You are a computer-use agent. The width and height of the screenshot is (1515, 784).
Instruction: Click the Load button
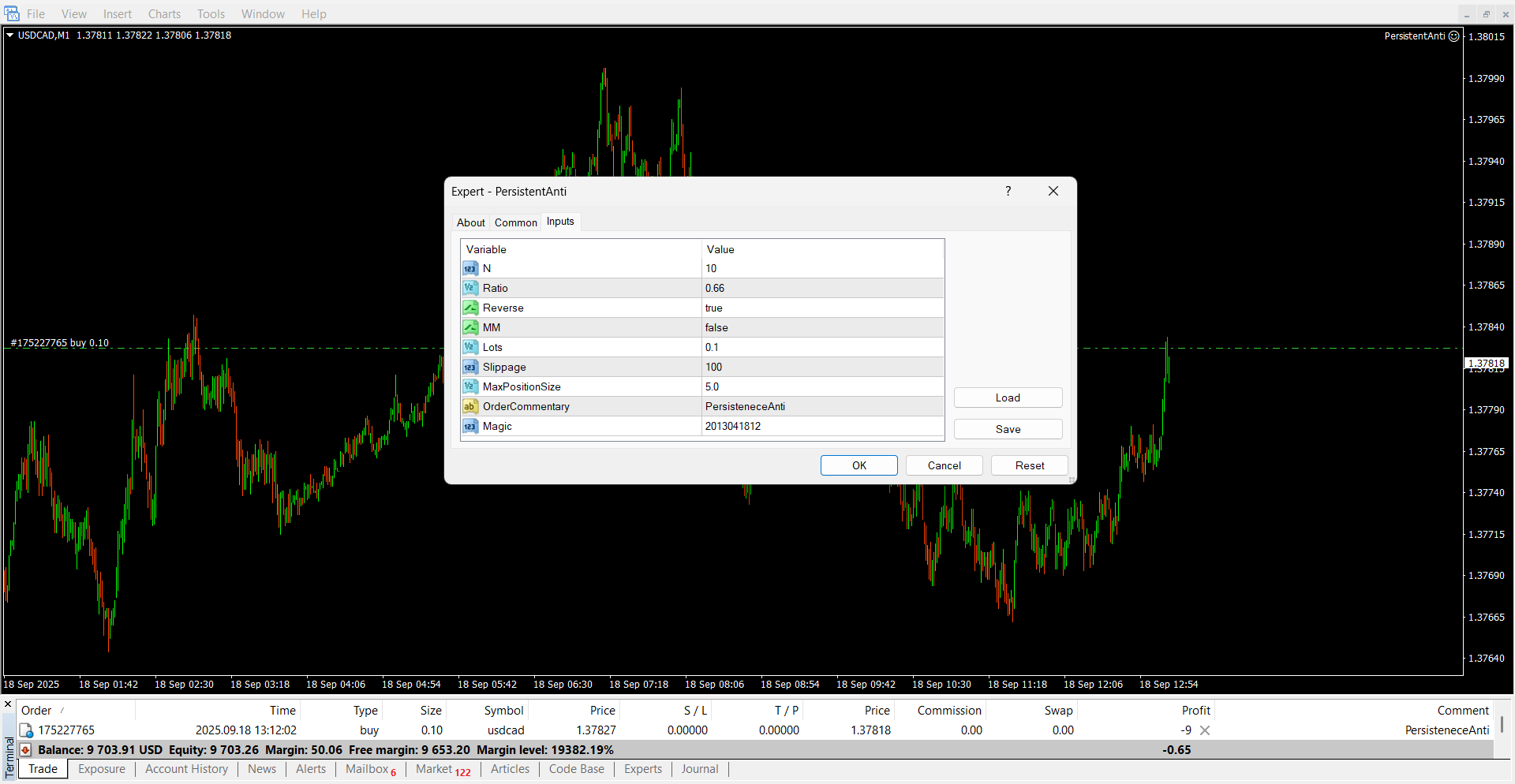1008,398
